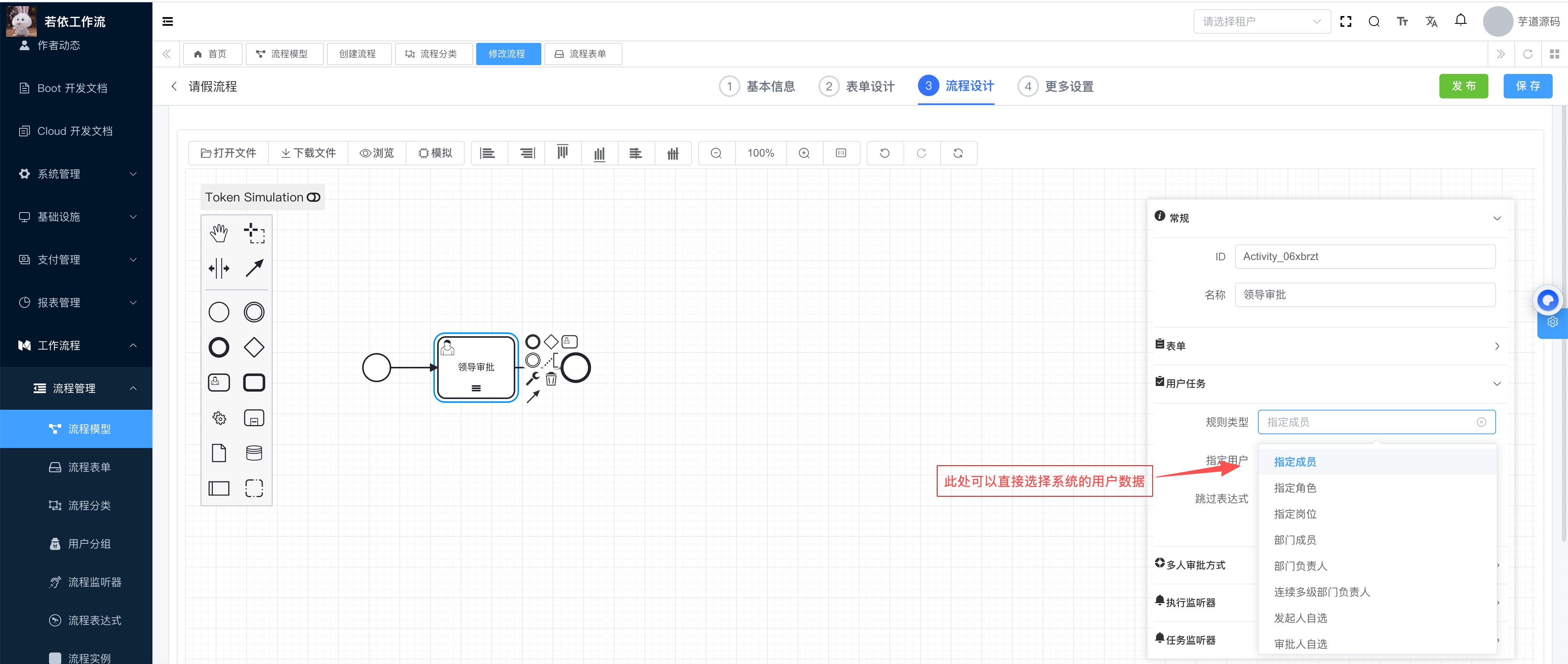Pick the intermediate event double-circle shape in the palette

(254, 312)
